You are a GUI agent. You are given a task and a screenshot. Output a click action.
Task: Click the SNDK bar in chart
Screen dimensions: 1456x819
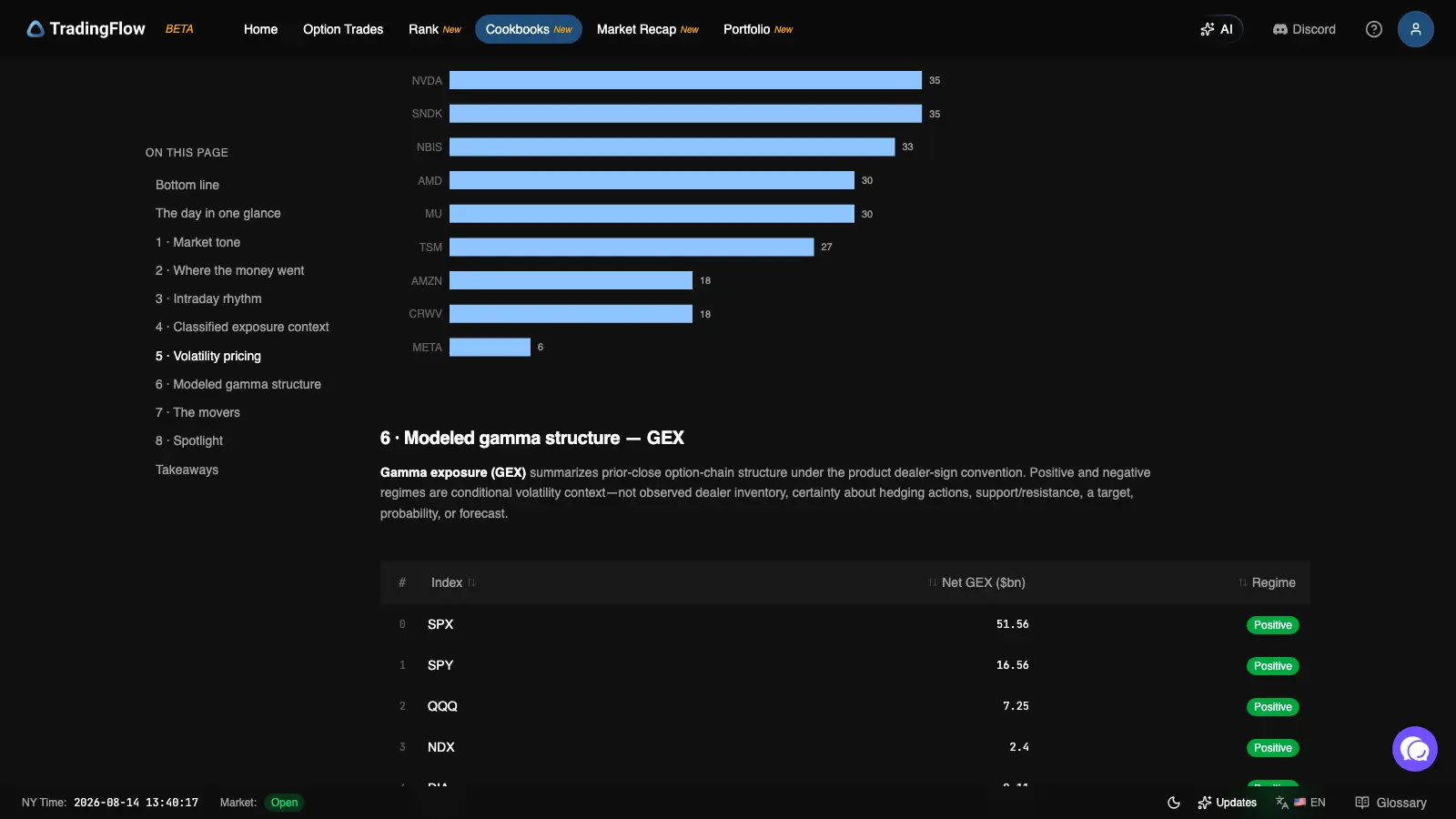coord(685,114)
